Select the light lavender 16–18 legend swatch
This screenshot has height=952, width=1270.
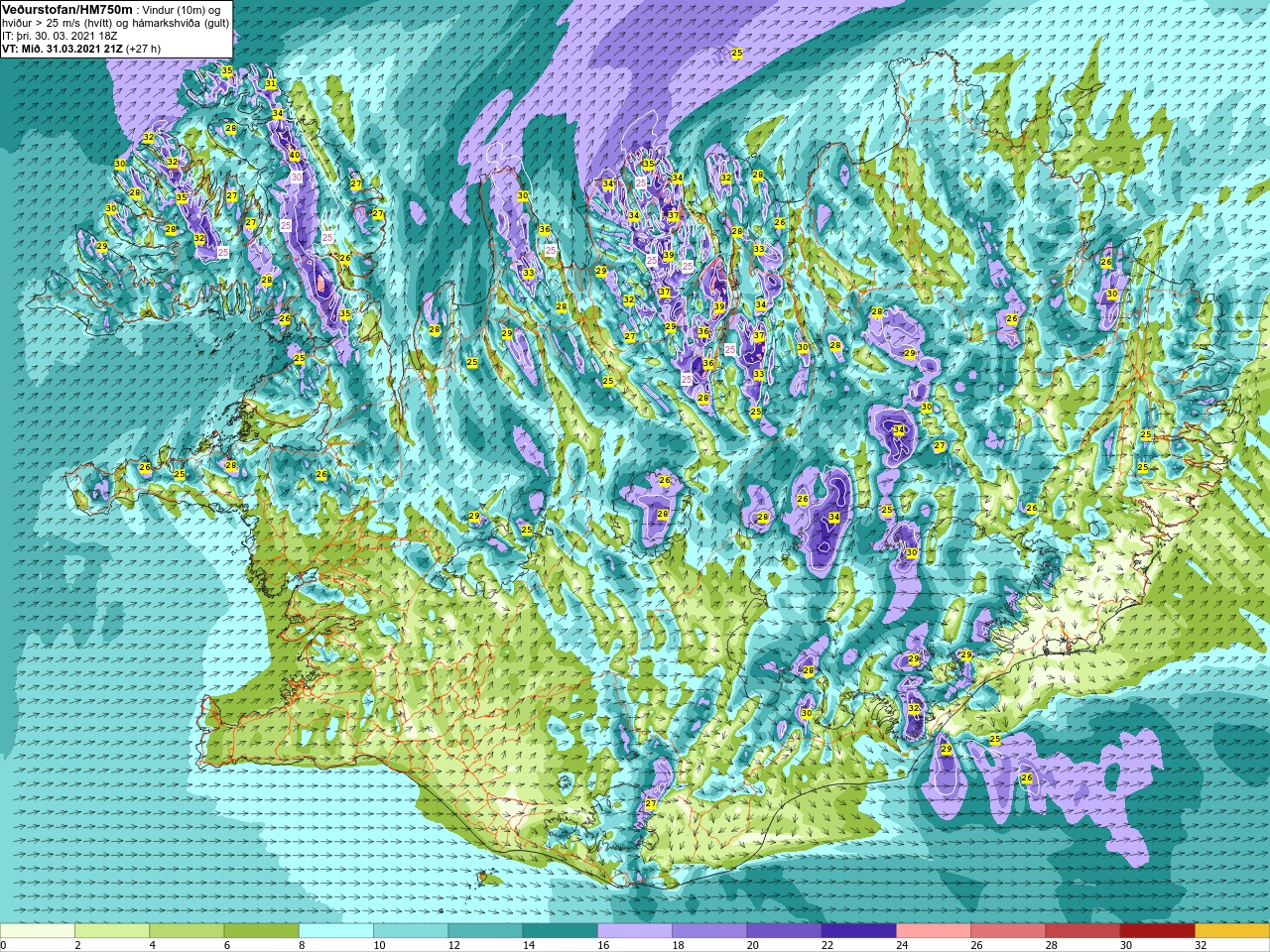coord(635,932)
